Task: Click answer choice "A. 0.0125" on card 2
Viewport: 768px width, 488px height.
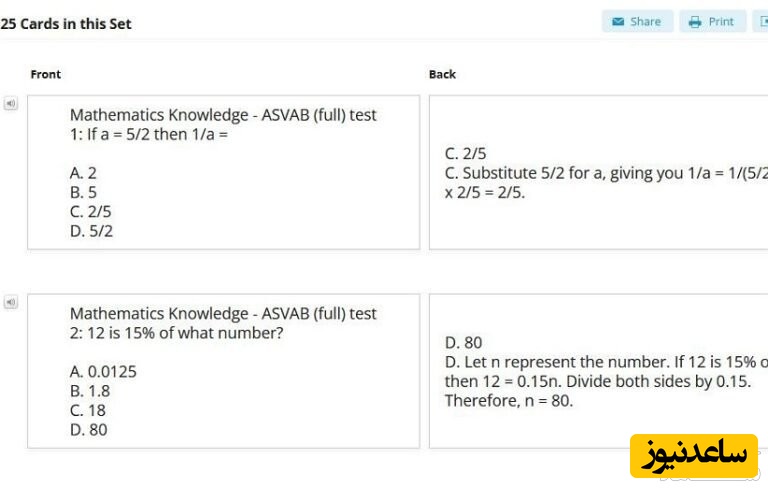Action: pyautogui.click(x=103, y=372)
